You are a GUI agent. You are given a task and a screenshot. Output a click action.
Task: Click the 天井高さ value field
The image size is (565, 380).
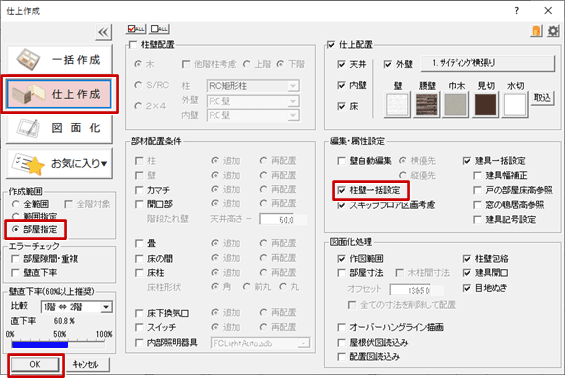tap(283, 219)
